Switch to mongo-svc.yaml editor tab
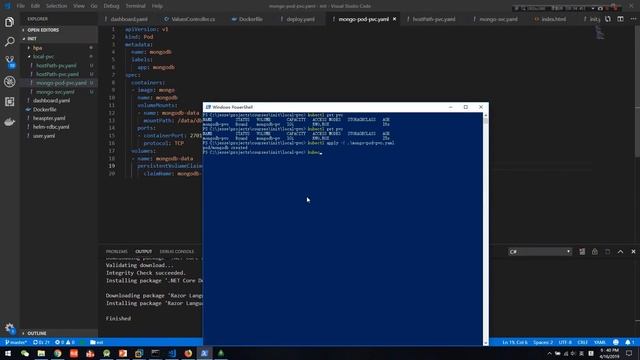640x360 pixels. (x=498, y=19)
